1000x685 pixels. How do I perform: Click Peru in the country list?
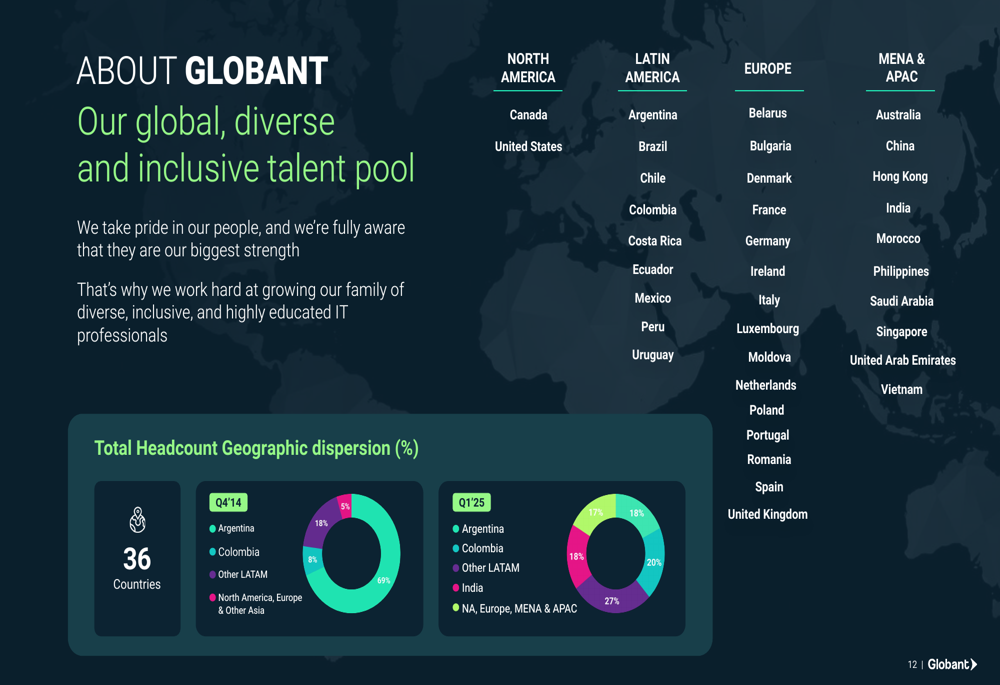(x=652, y=327)
